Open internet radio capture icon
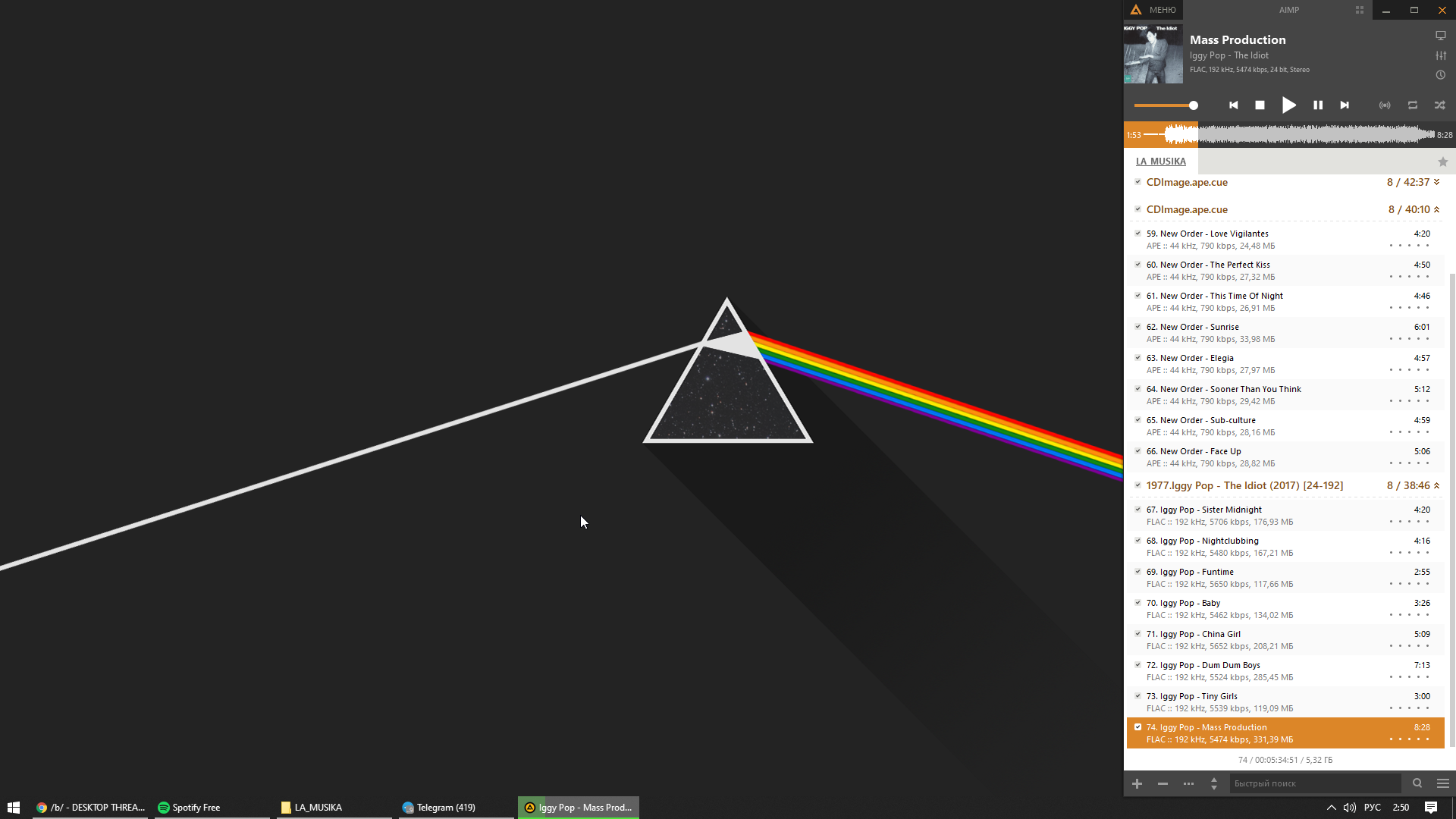Image resolution: width=1456 pixels, height=819 pixels. point(1385,105)
